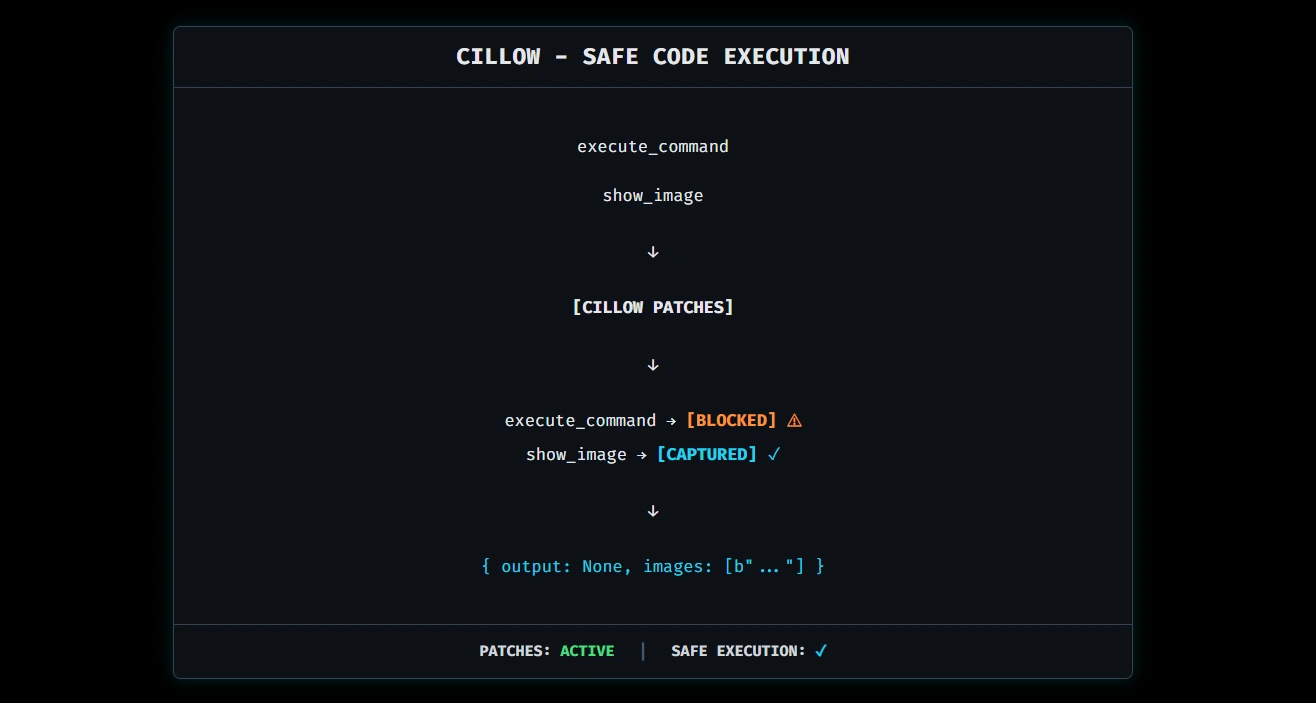
Task: Select the orange [BLOCKED] status label
Action: pos(731,420)
